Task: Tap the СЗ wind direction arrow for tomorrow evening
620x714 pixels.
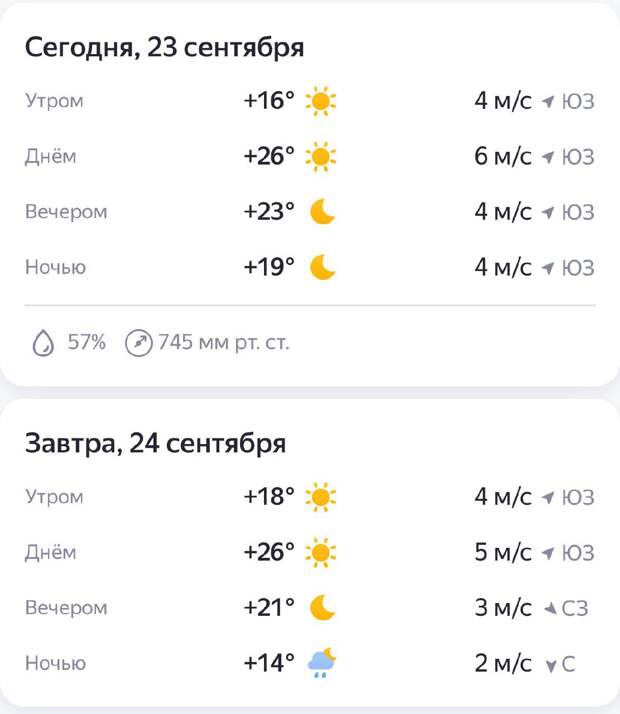Action: (551, 608)
